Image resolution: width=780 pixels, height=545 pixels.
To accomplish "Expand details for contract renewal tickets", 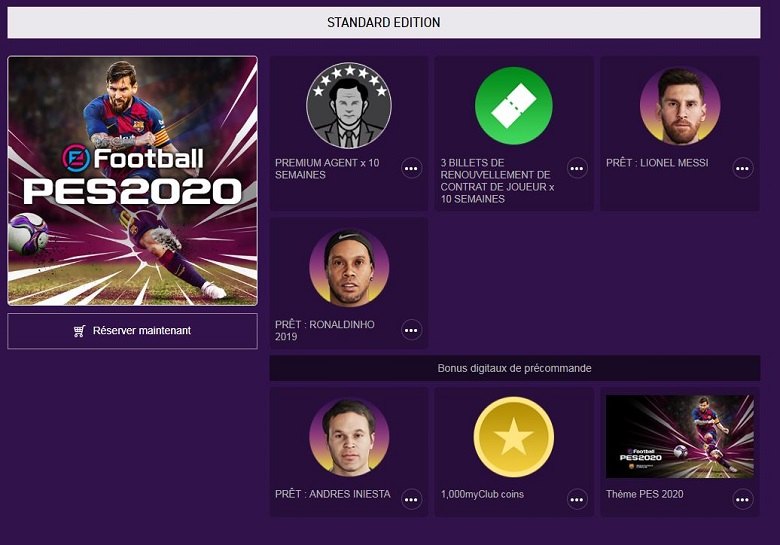I will pyautogui.click(x=577, y=168).
